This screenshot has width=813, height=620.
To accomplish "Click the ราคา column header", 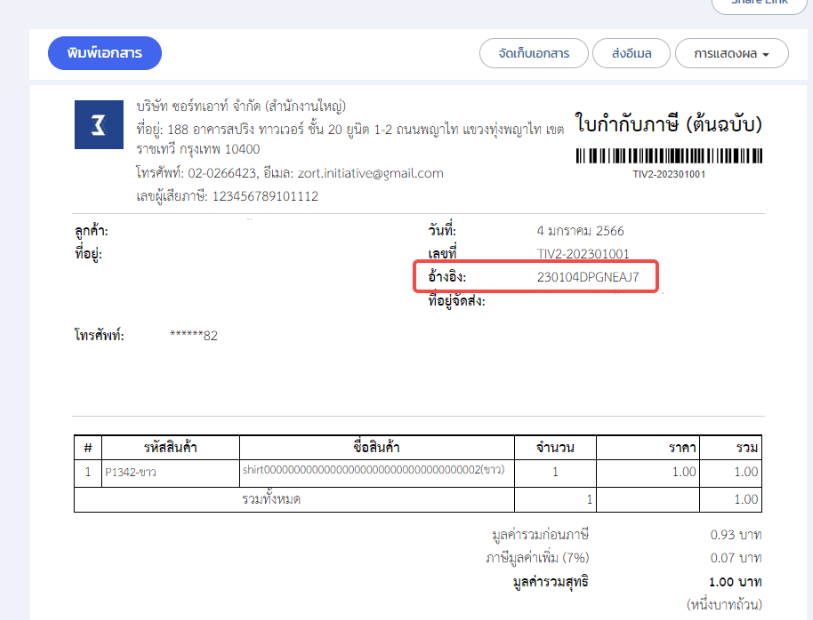I will point(683,447).
